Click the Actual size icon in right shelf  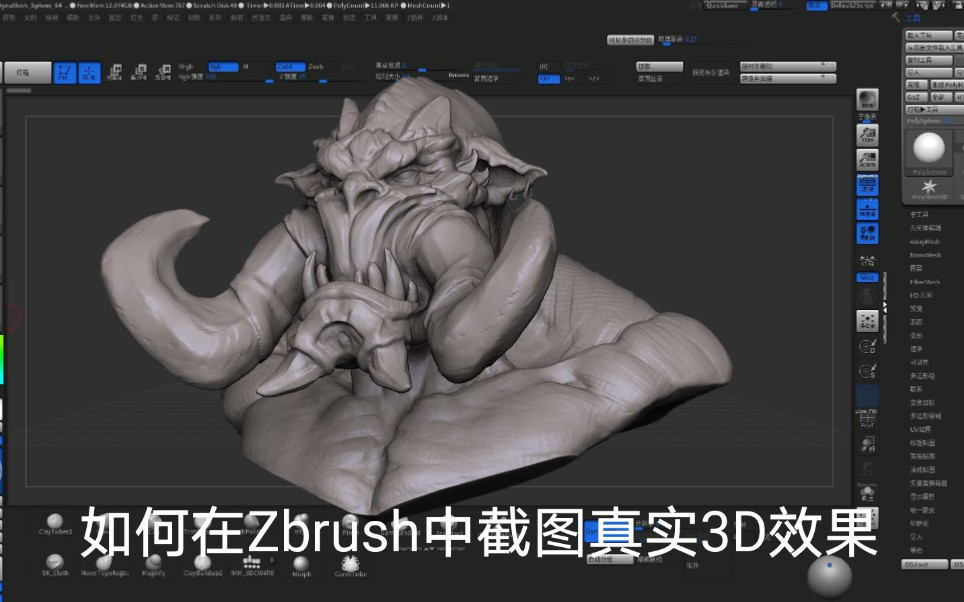coord(867,160)
